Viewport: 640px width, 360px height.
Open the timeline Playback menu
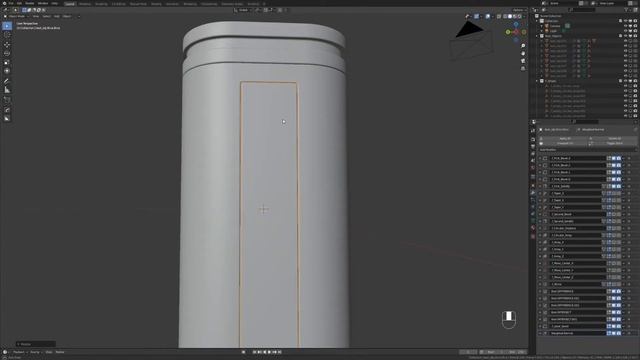(19, 352)
